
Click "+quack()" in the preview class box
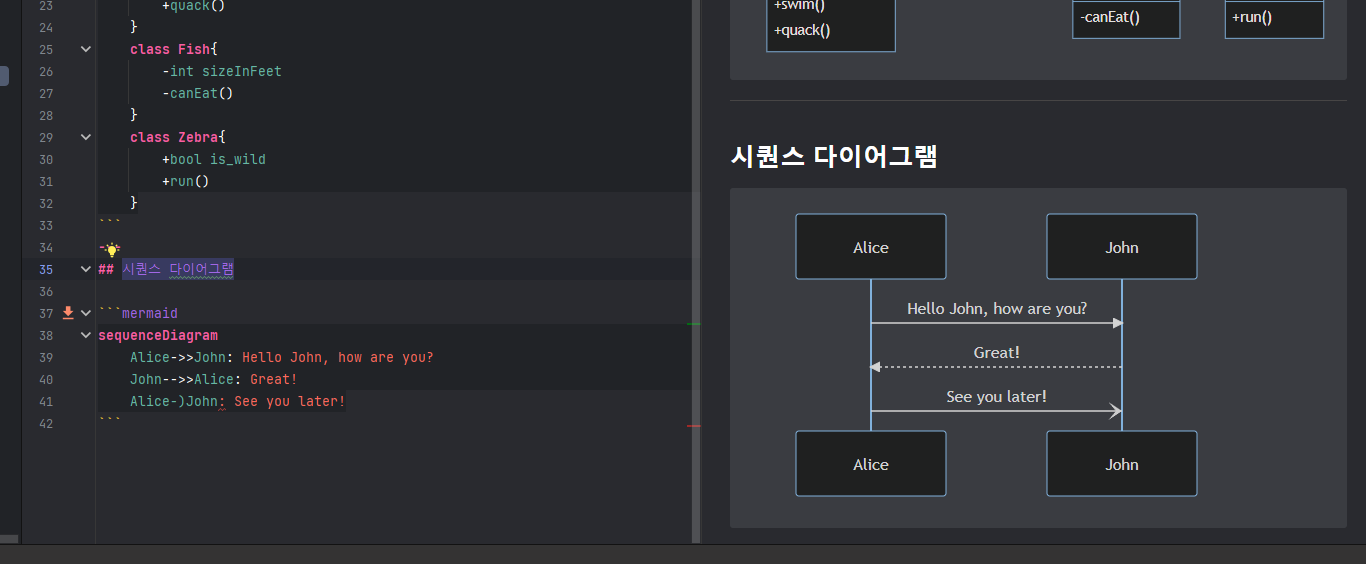[x=802, y=30]
